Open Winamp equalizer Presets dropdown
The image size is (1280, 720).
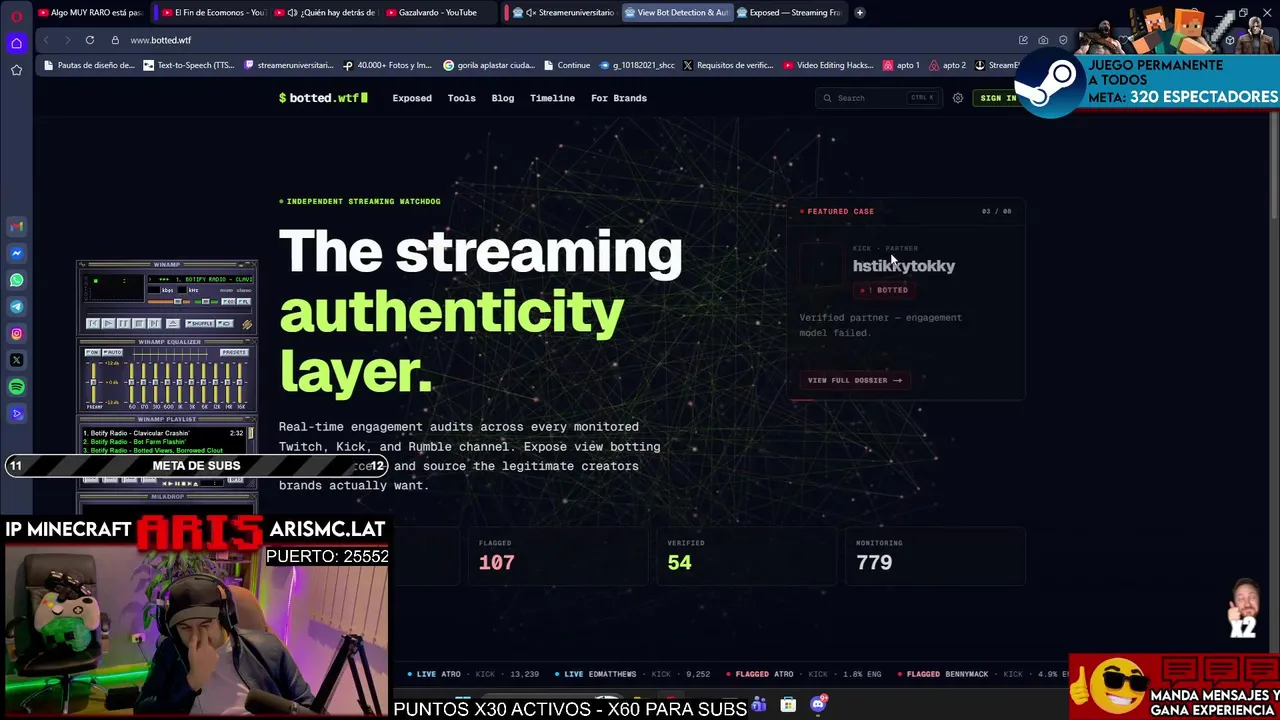coord(234,352)
